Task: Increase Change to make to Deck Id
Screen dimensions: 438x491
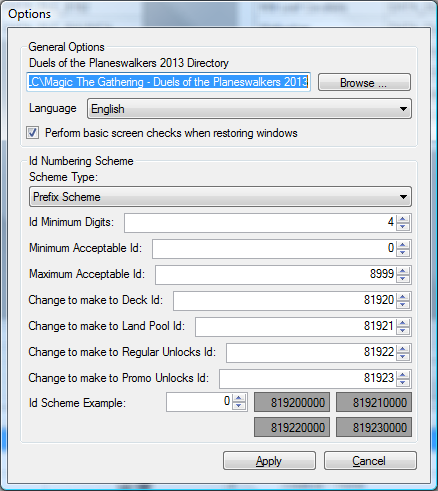Action: click(403, 297)
